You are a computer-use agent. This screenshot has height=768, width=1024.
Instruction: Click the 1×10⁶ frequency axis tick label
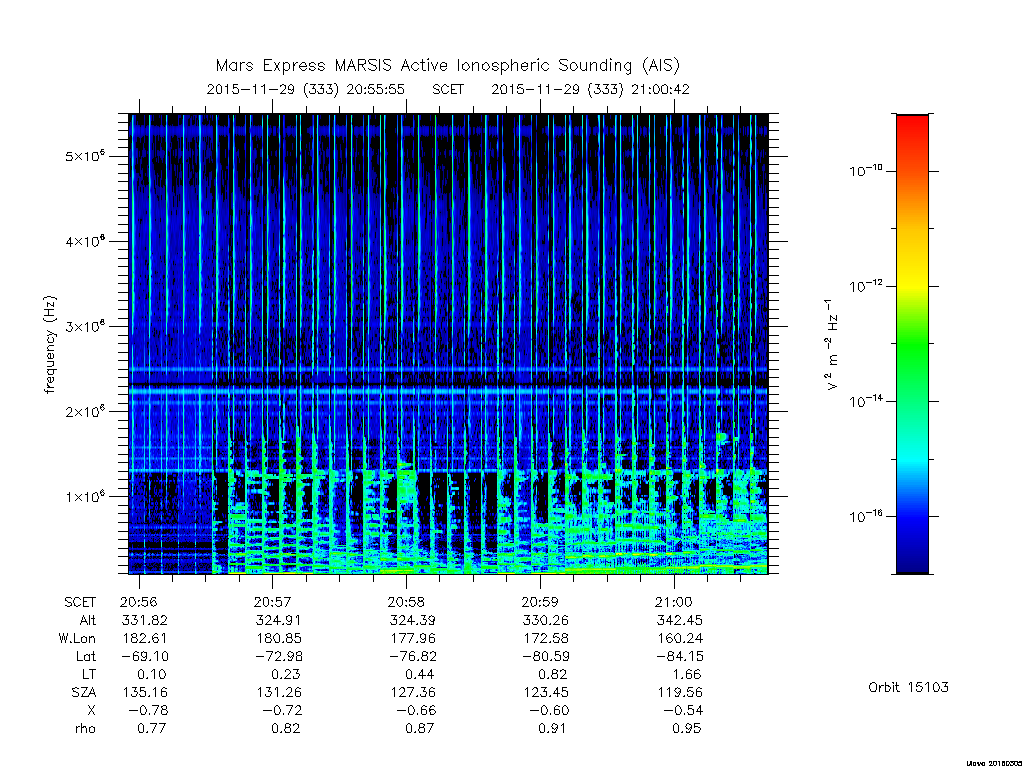(85, 496)
